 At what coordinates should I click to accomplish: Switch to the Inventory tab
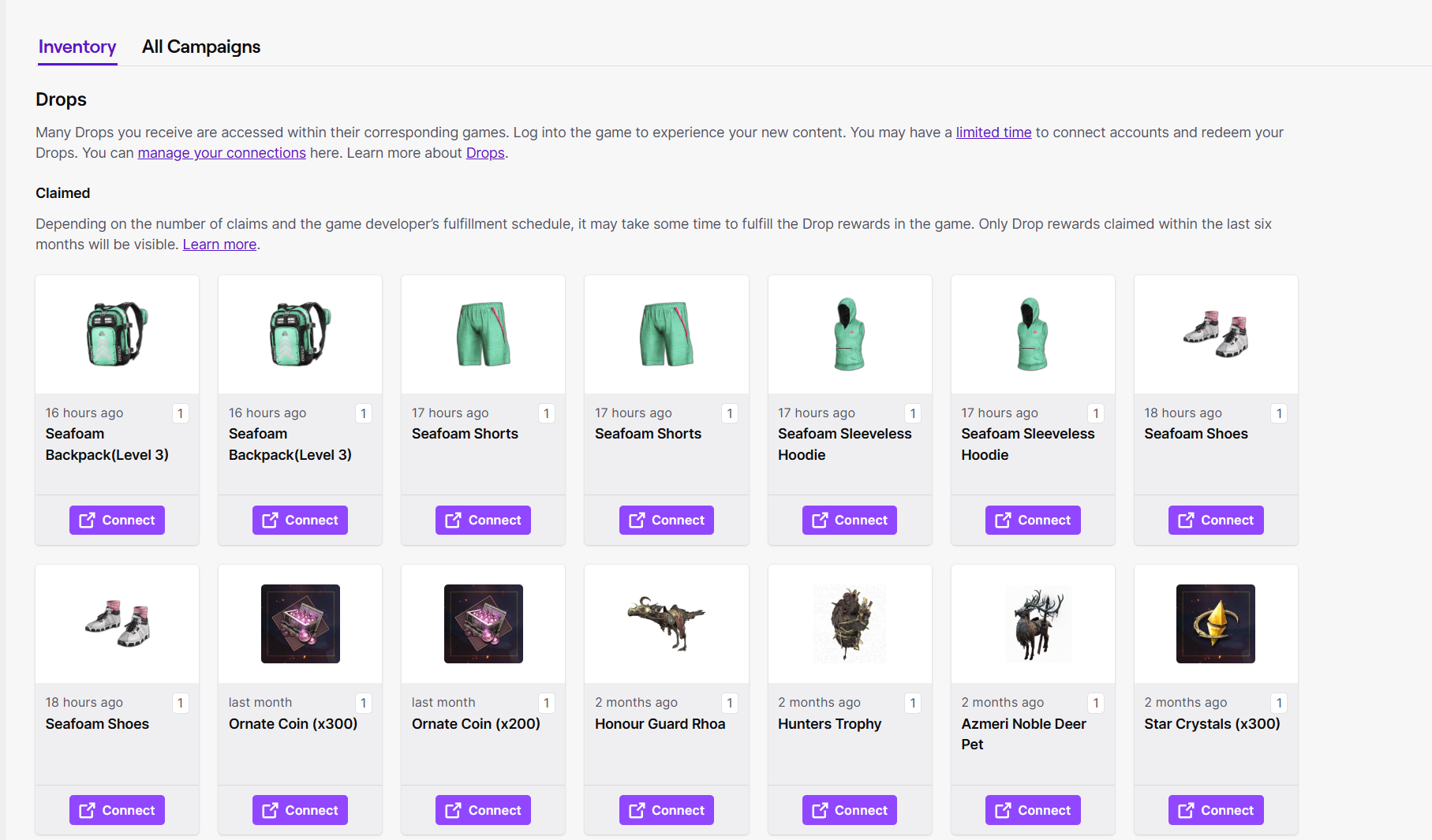[x=77, y=47]
